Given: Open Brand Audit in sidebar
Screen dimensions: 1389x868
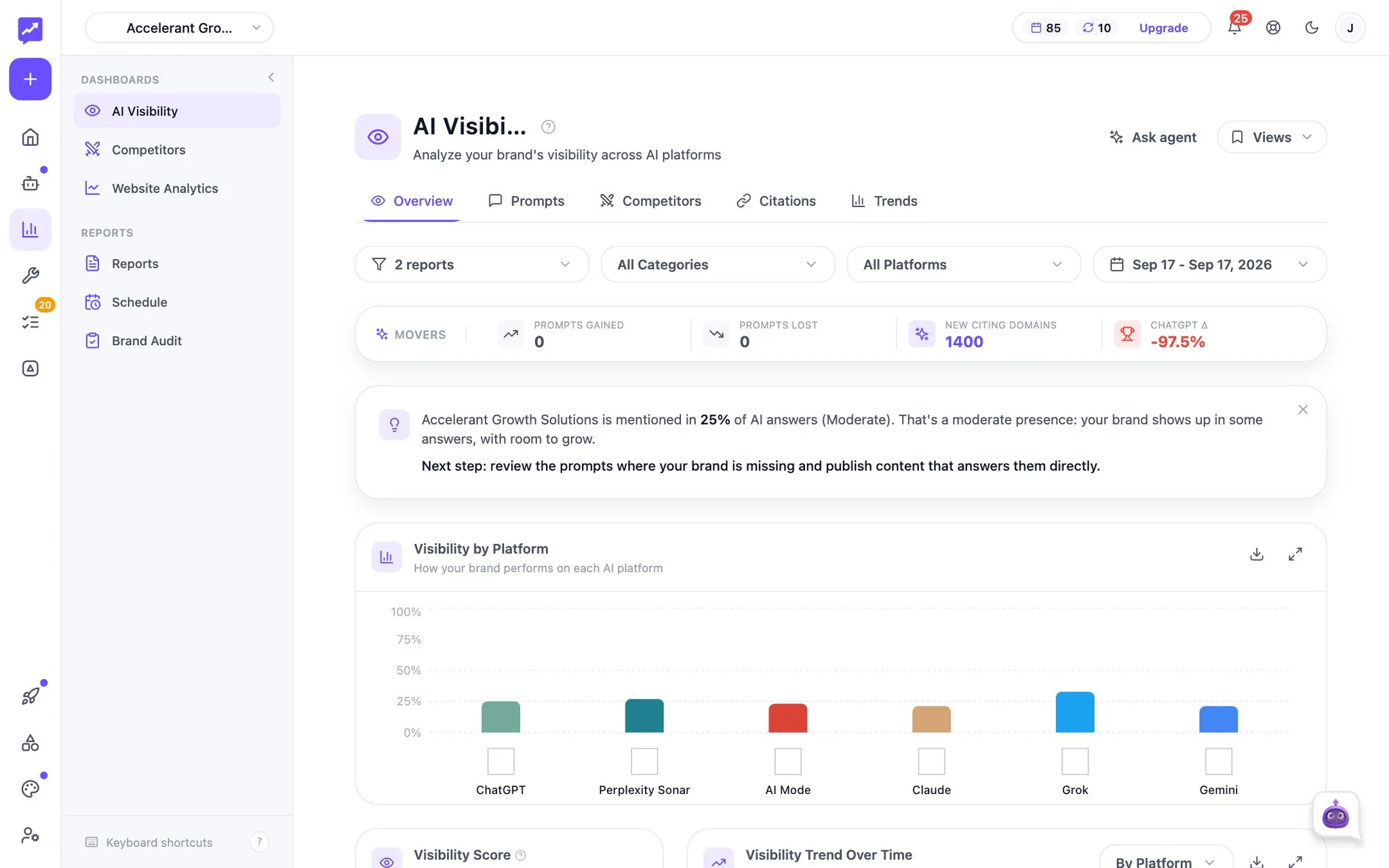Looking at the screenshot, I should 177,340.
